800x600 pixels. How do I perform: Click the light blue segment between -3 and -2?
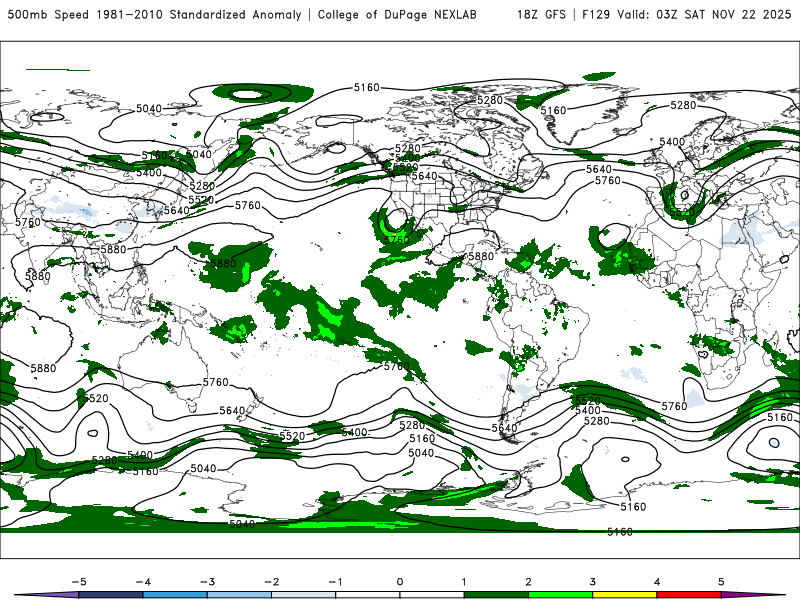(239, 595)
